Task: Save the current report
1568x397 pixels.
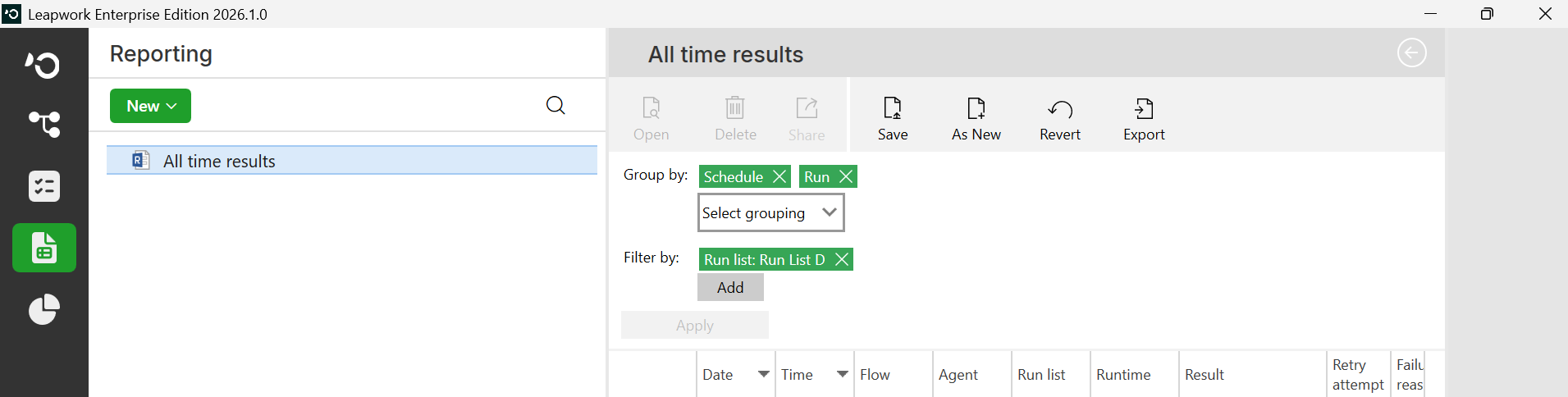Action: pos(893,119)
